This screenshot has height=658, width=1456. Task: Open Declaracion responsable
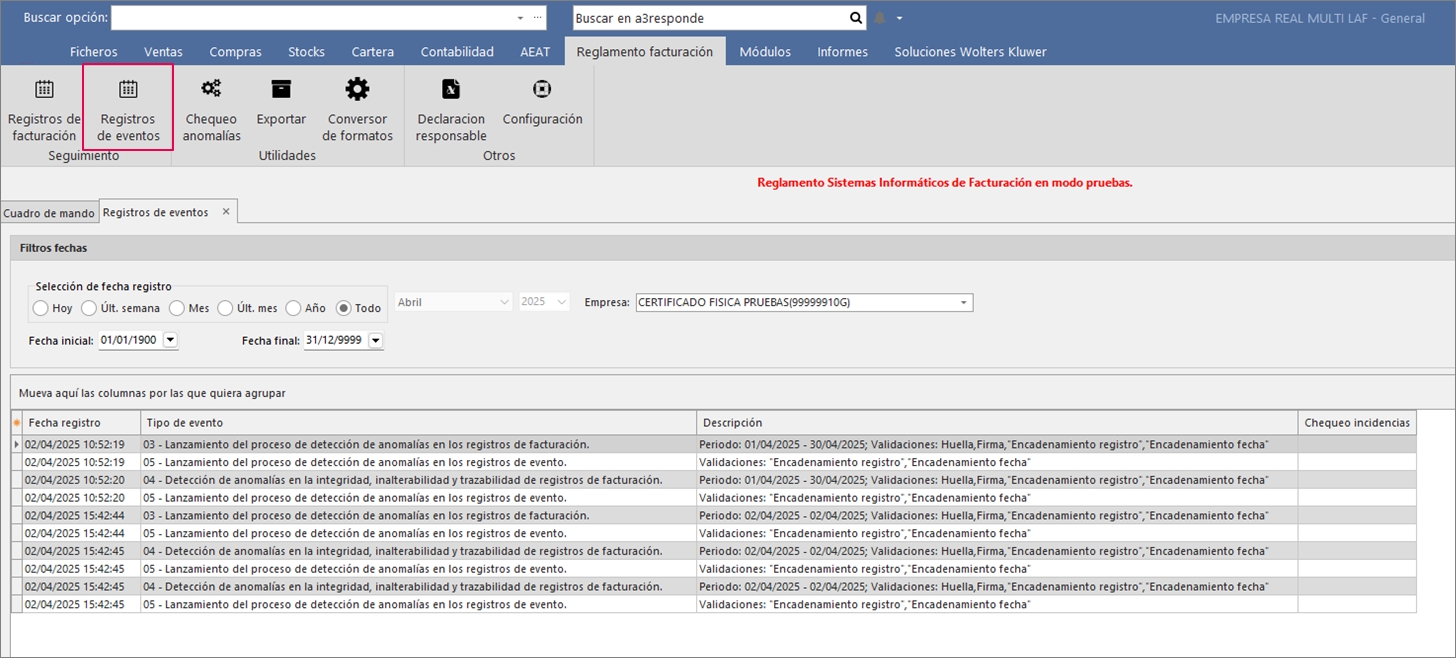(x=451, y=110)
